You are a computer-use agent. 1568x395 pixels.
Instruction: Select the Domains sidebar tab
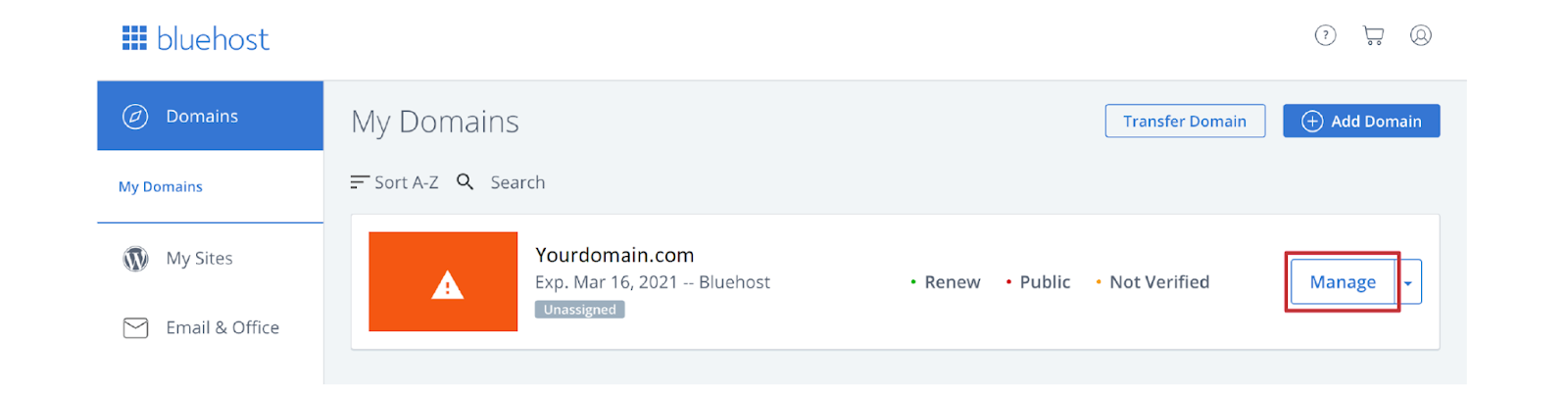211,116
